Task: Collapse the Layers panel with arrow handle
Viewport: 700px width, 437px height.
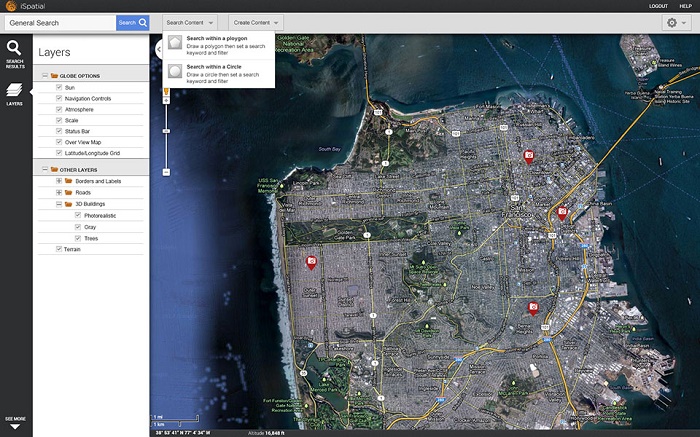Action: [158, 48]
